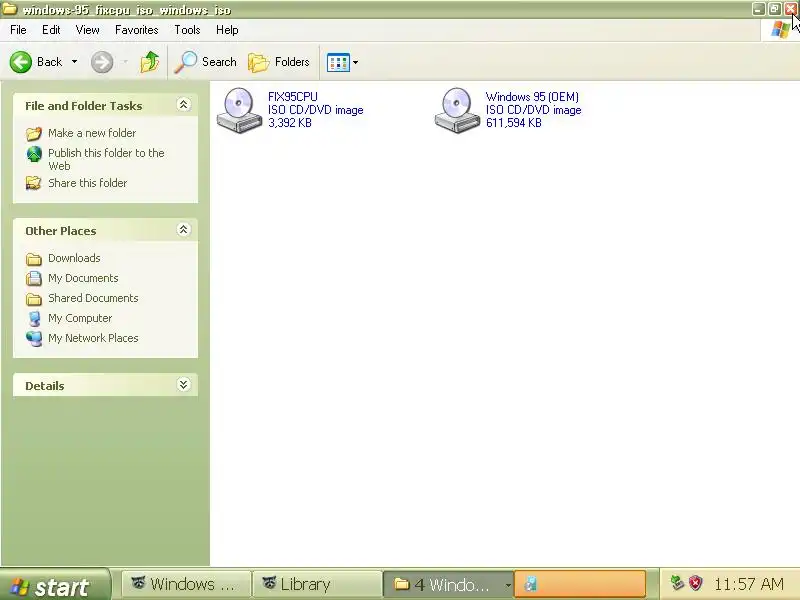Open the grouped 4 Windows Explorer taskbar button
Viewport: 800px width, 600px height.
coord(448,584)
